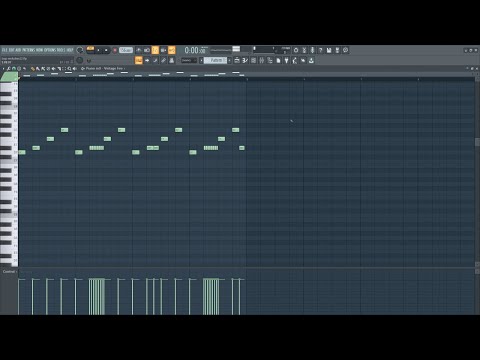The image size is (480, 360).
Task: Click the piano roll vertical scrollbar handle
Action: [x=477, y=142]
